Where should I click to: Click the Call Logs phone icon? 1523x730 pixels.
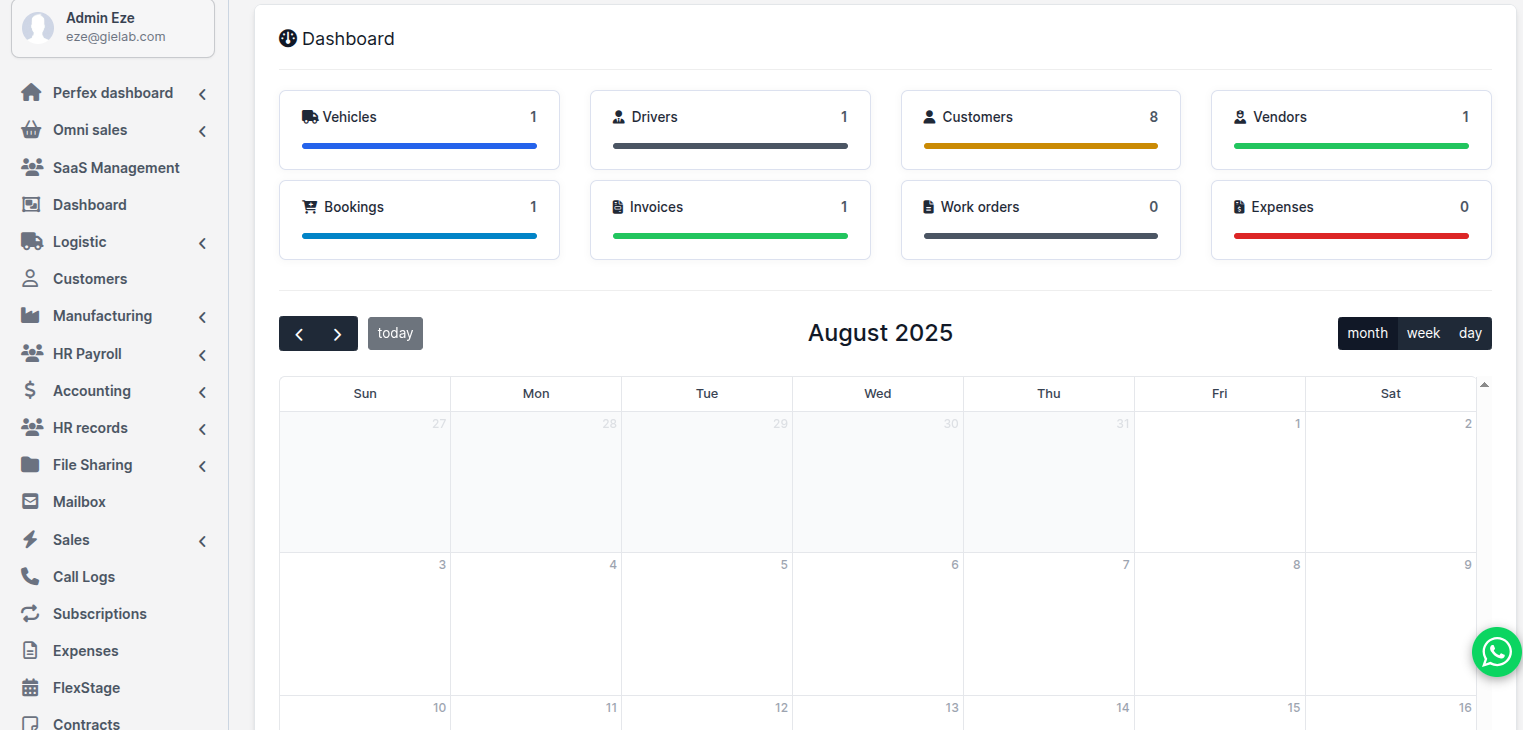[31, 577]
